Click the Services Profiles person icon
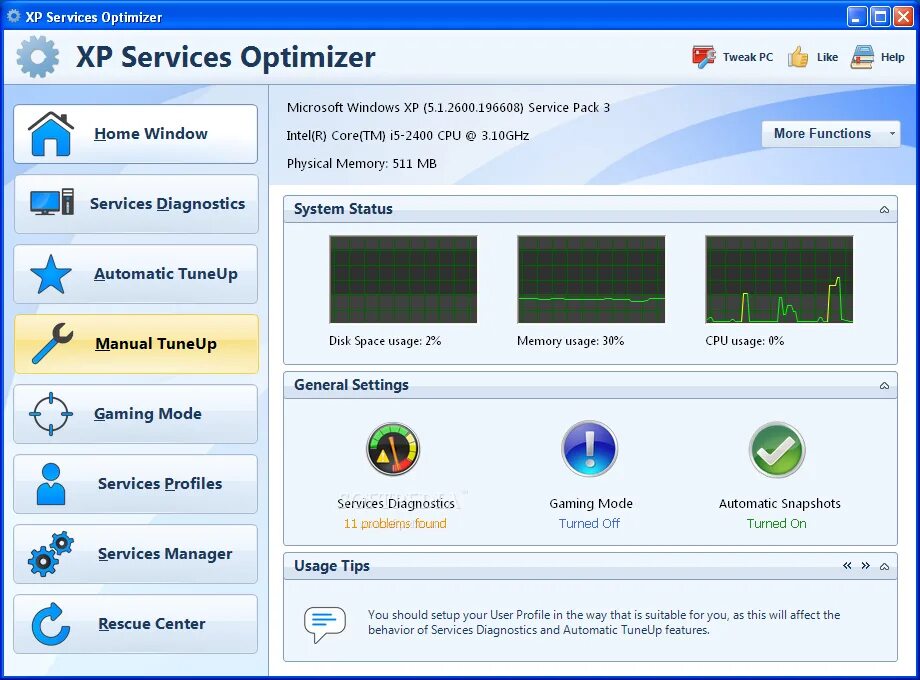This screenshot has height=680, width=920. (x=51, y=484)
